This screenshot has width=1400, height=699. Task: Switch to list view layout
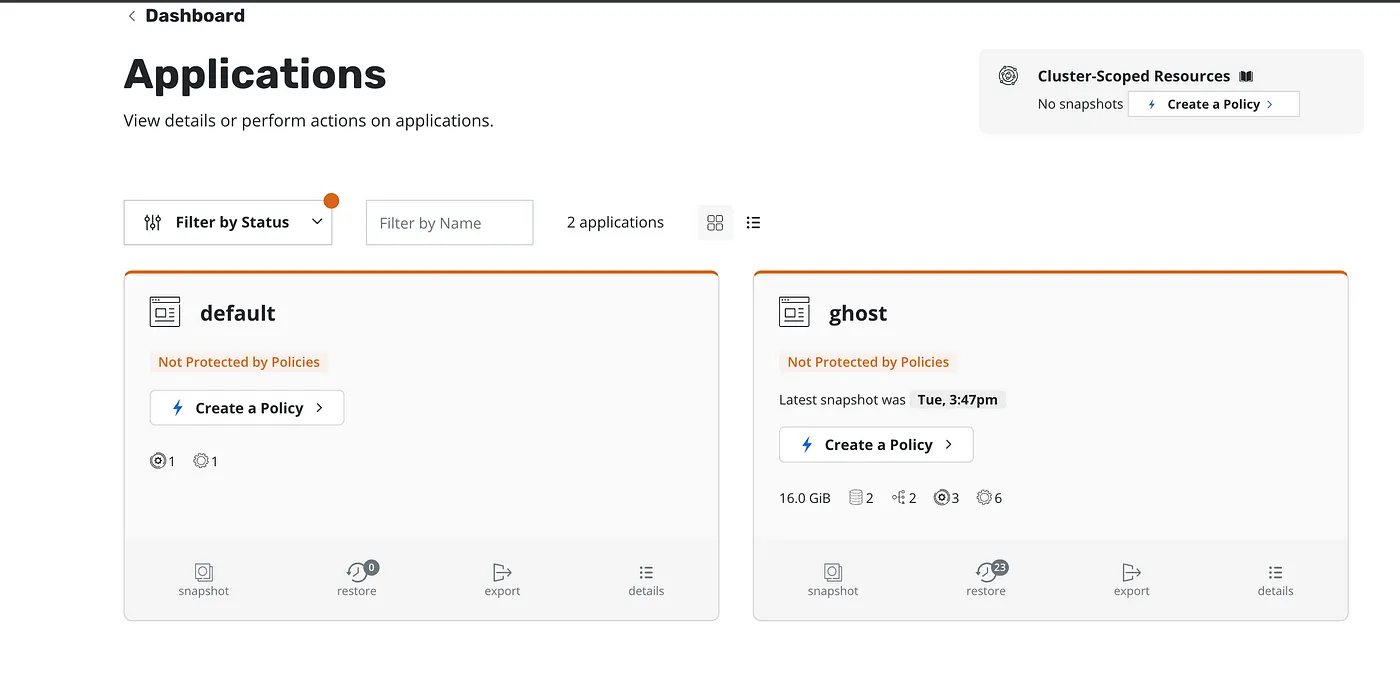tap(754, 223)
